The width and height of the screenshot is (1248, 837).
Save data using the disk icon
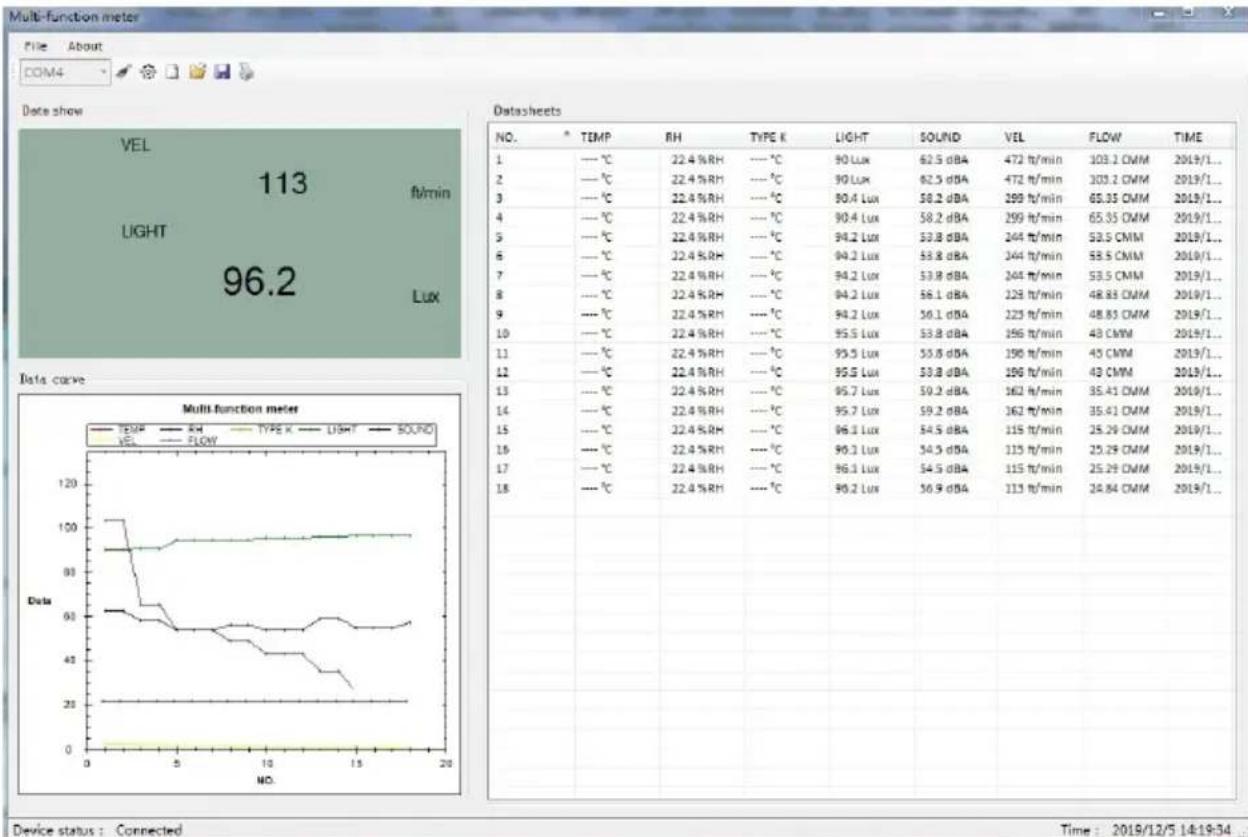point(222,72)
